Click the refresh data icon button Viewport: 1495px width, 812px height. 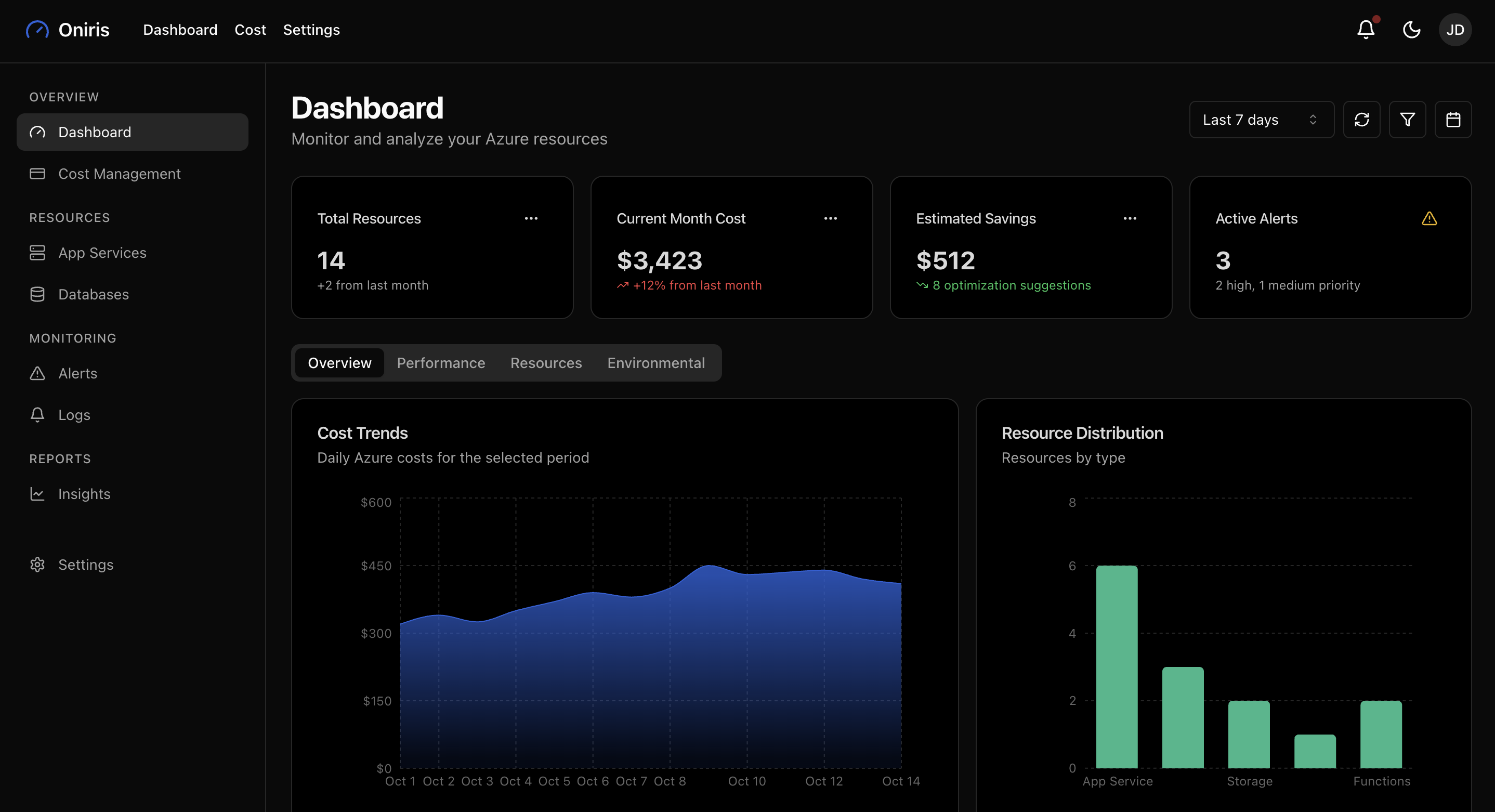1361,120
